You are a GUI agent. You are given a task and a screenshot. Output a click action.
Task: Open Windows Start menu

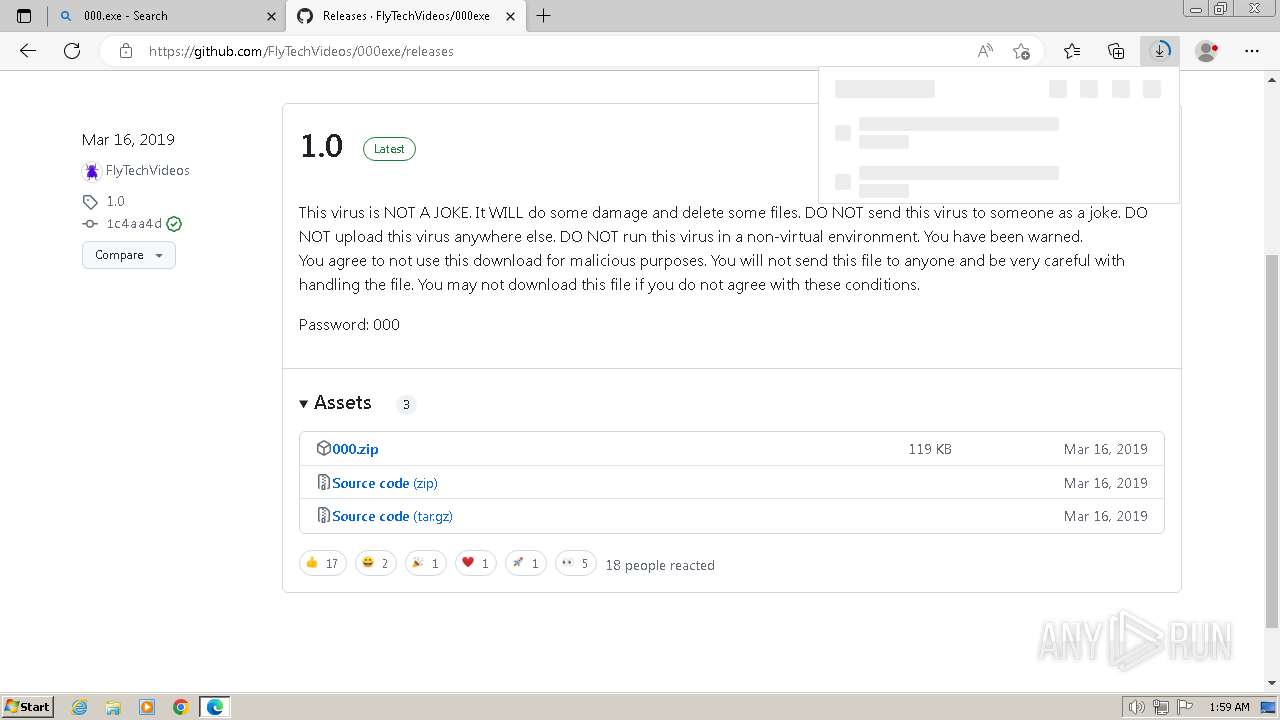pos(27,706)
